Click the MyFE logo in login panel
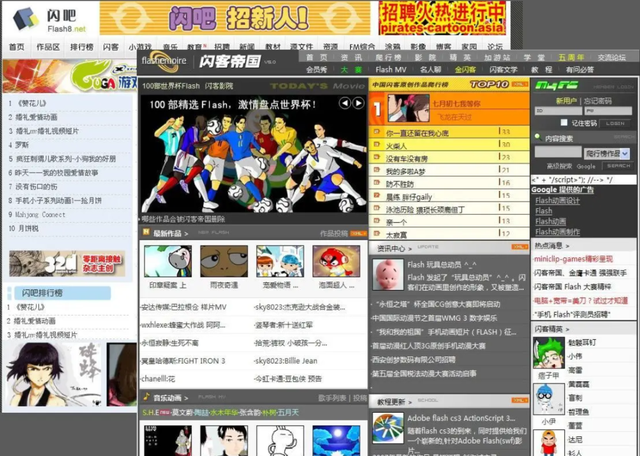The height and width of the screenshot is (456, 640). tap(556, 85)
